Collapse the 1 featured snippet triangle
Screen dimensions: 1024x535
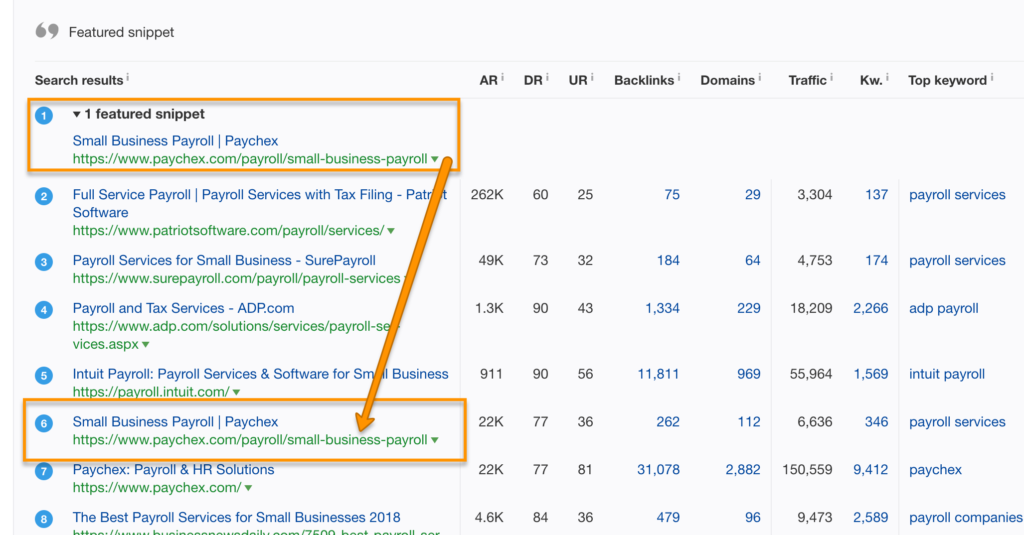click(x=76, y=114)
